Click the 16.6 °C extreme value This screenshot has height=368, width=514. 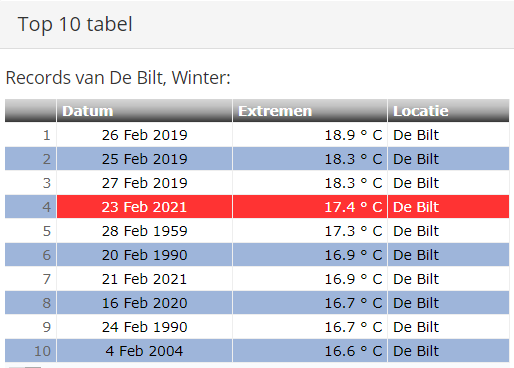[353, 351]
